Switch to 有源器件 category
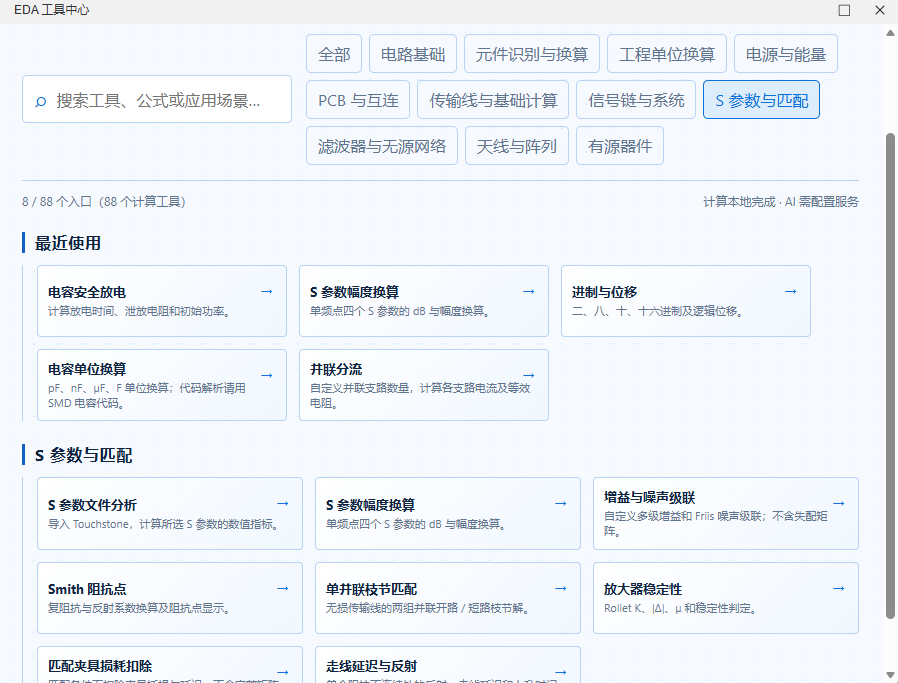Screen dimensions: 898x683 click(x=620, y=145)
